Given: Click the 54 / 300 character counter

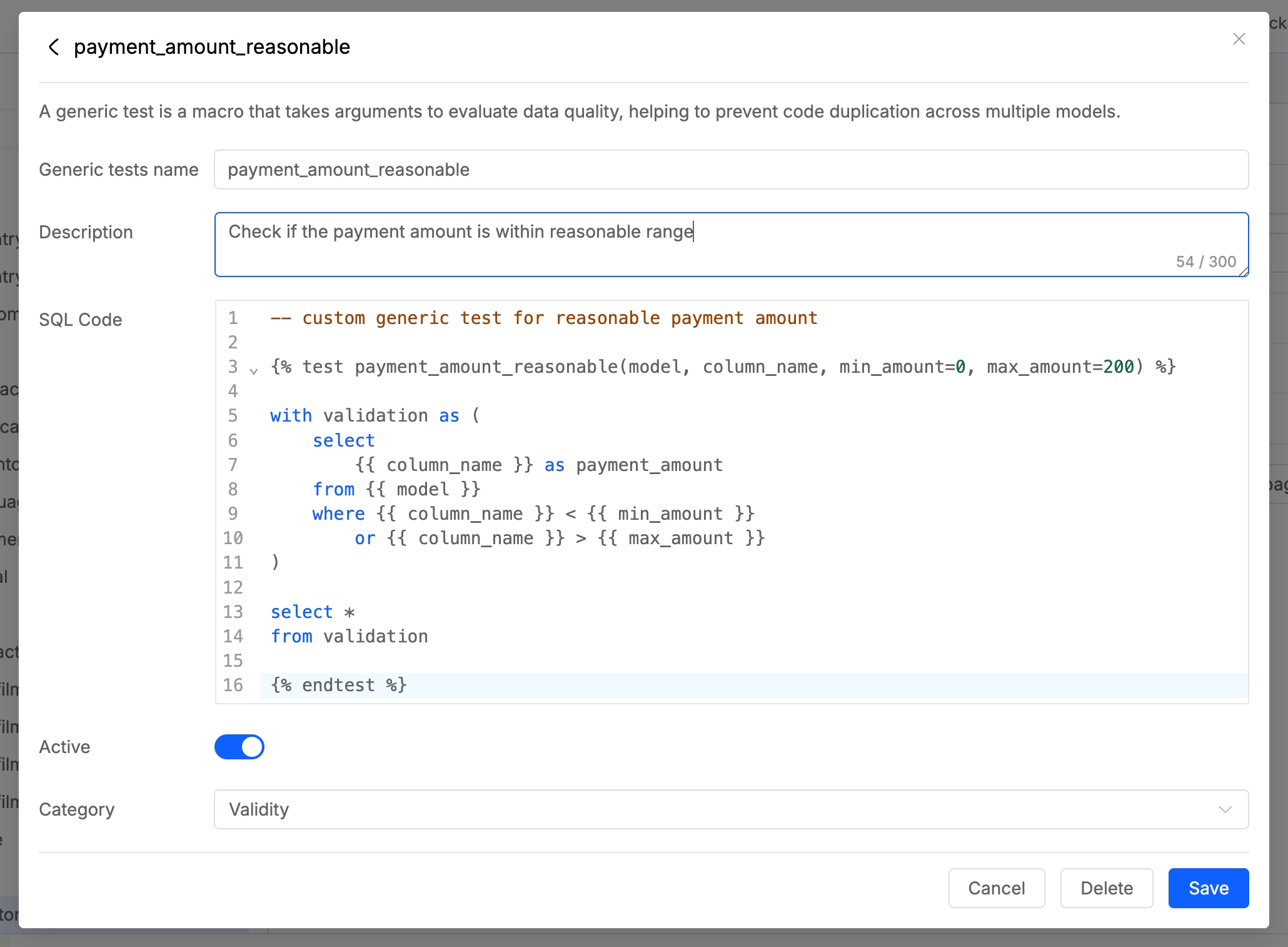Looking at the screenshot, I should pyautogui.click(x=1205, y=261).
